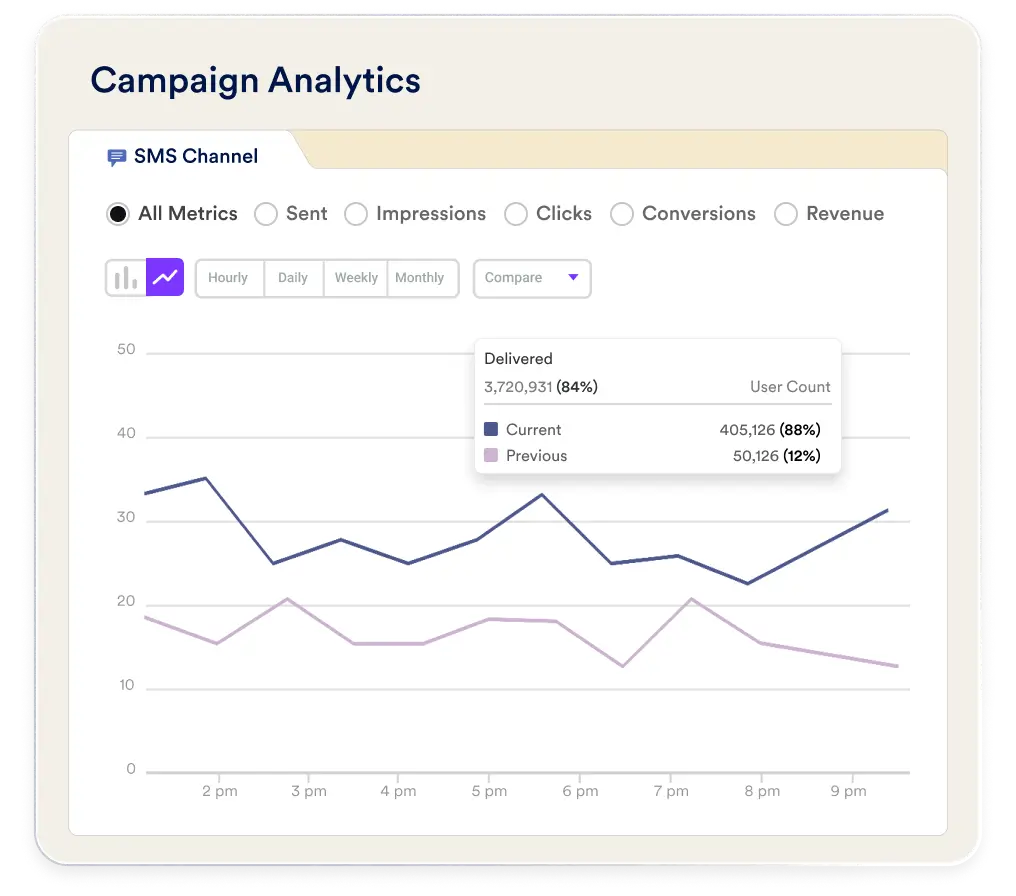This screenshot has height=896, width=1016.
Task: Set the interval to Monthly
Action: [x=420, y=278]
